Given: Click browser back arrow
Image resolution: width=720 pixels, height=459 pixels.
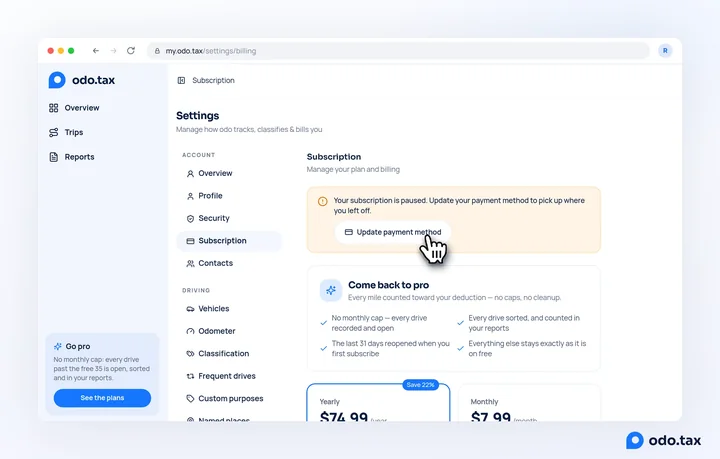Looking at the screenshot, I should [96, 50].
